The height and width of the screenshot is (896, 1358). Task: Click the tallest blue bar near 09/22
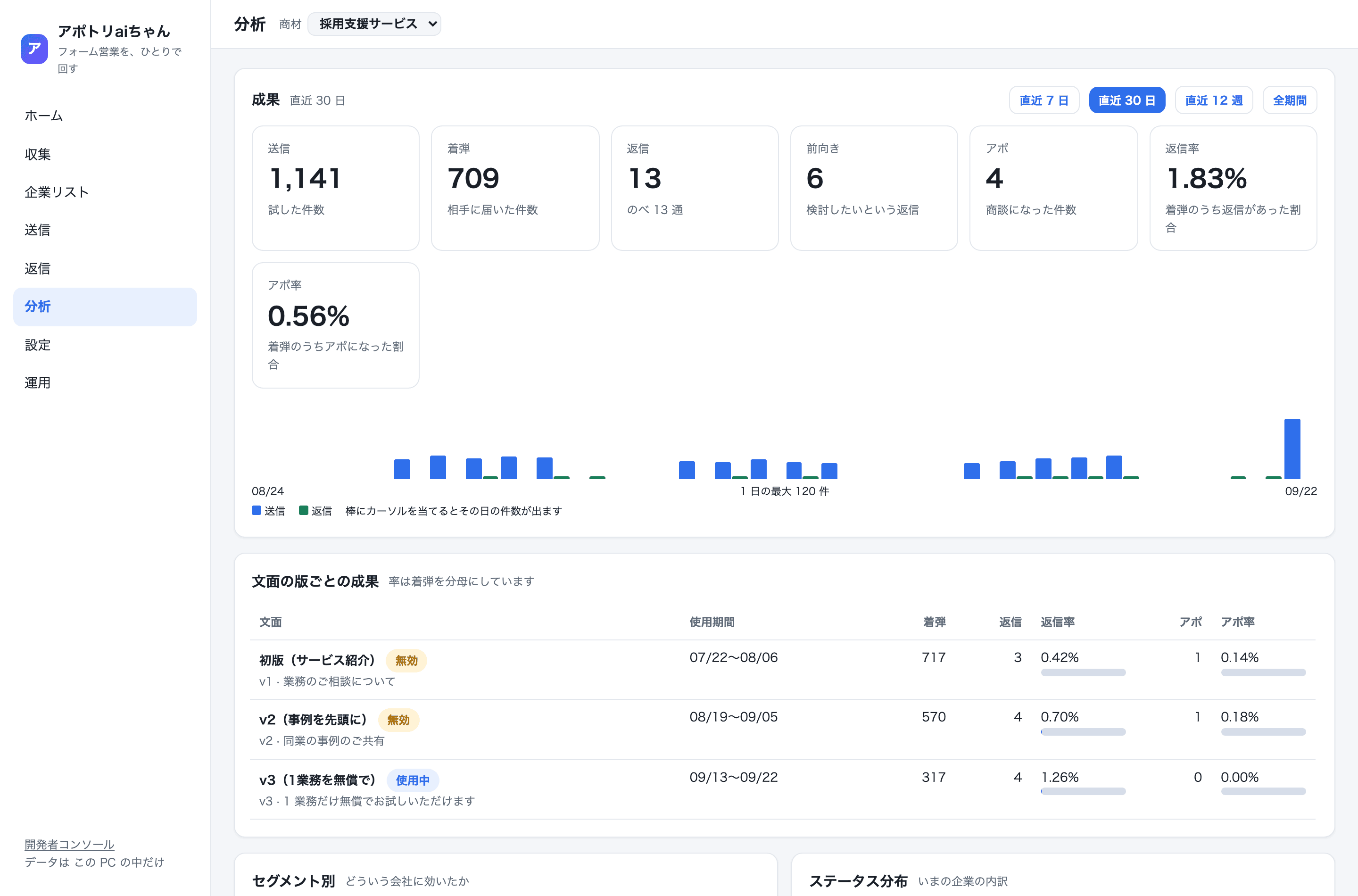pyautogui.click(x=1292, y=448)
